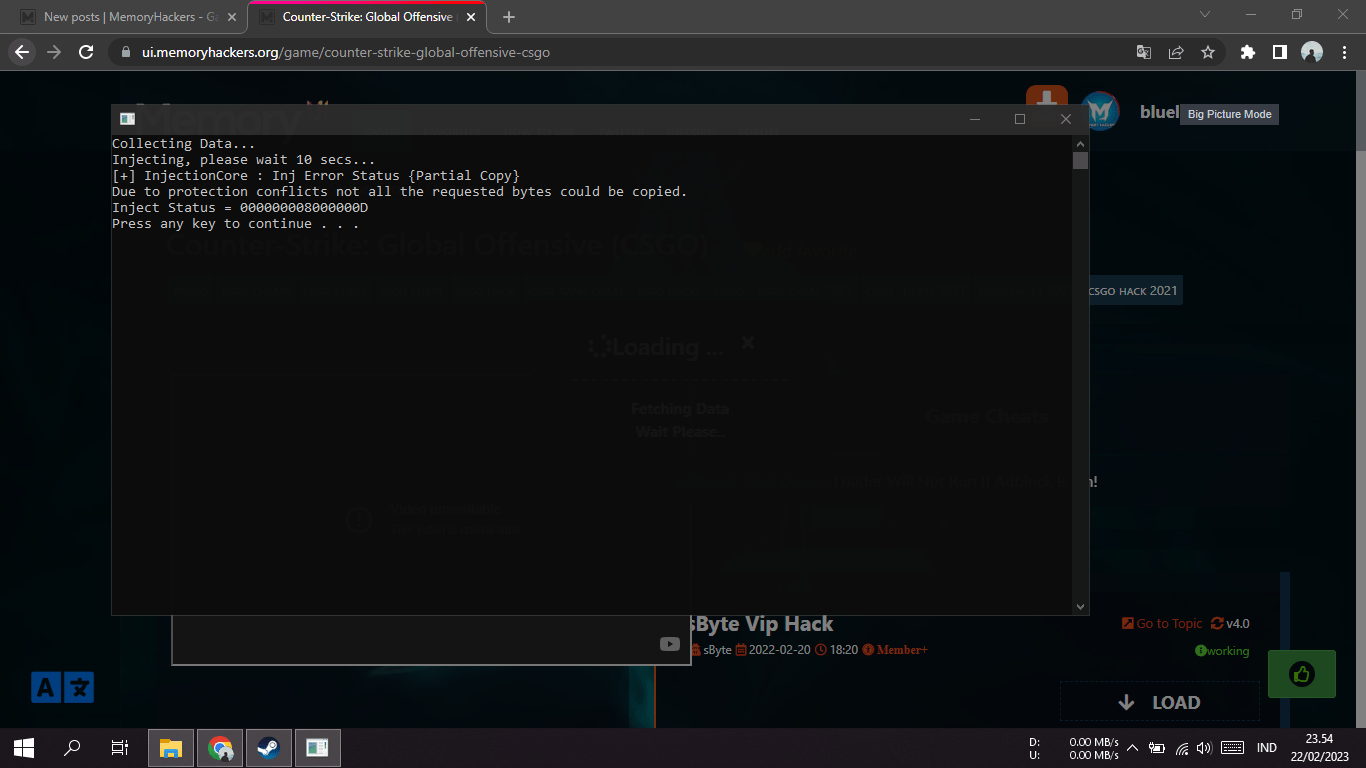The image size is (1366, 768).
Task: Click the green working status label
Action: [x=1222, y=651]
